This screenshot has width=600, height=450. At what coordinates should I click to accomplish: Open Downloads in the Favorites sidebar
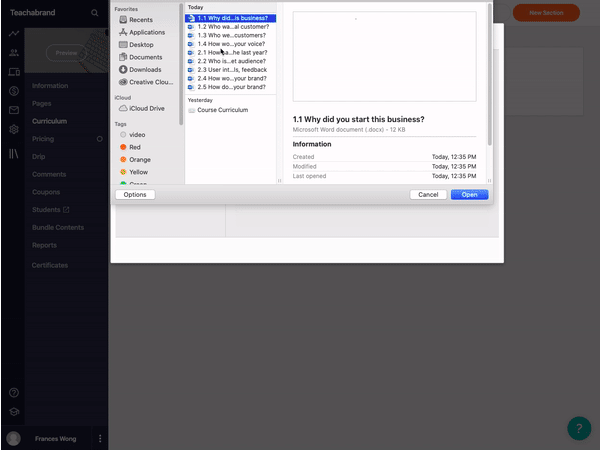pos(140,69)
